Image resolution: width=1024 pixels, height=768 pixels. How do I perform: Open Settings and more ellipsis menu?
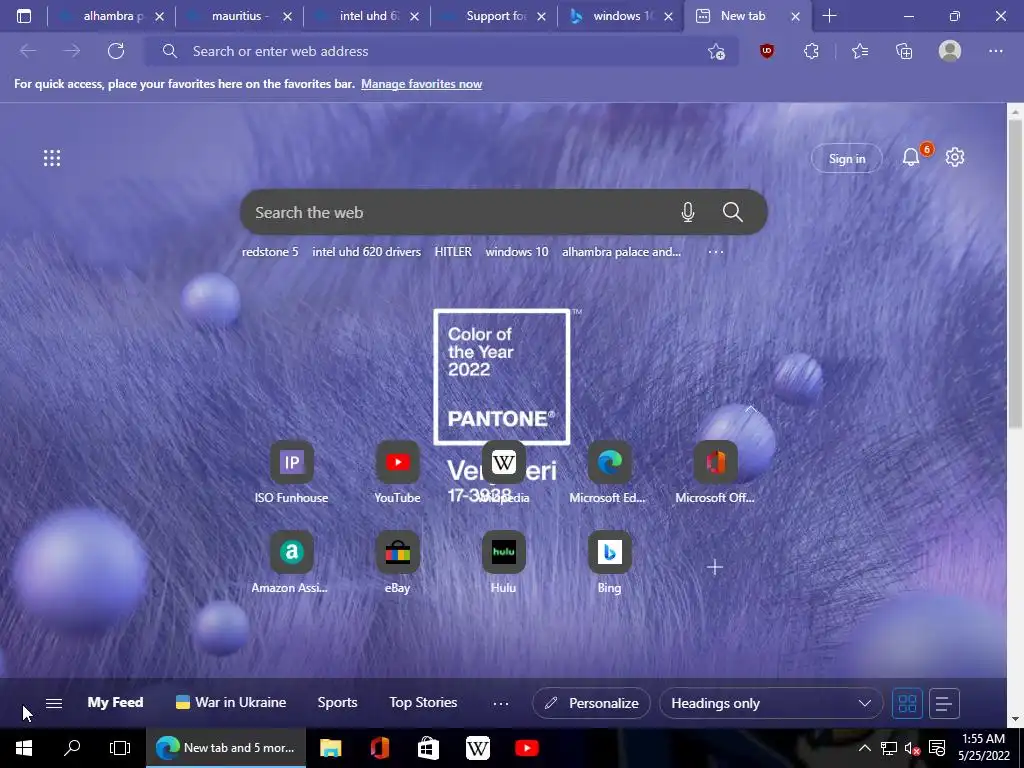995,51
